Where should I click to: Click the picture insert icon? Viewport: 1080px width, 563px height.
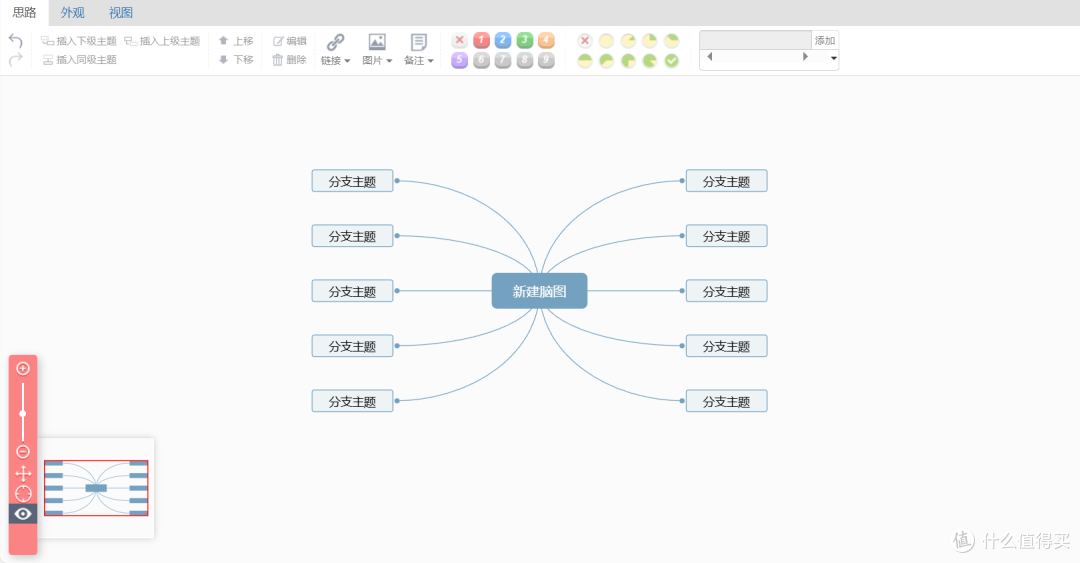[x=377, y=42]
